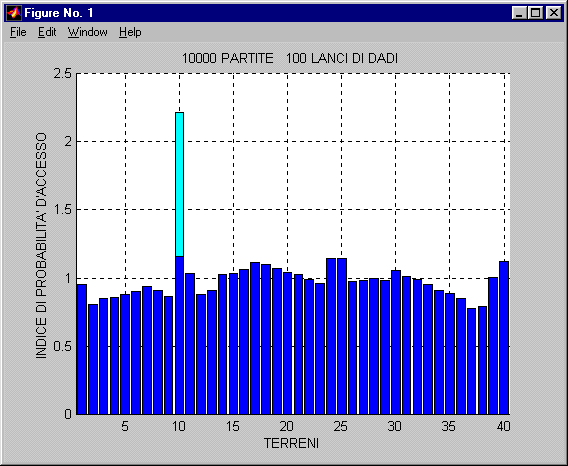Open the File menu
The image size is (568, 466).
coord(18,32)
